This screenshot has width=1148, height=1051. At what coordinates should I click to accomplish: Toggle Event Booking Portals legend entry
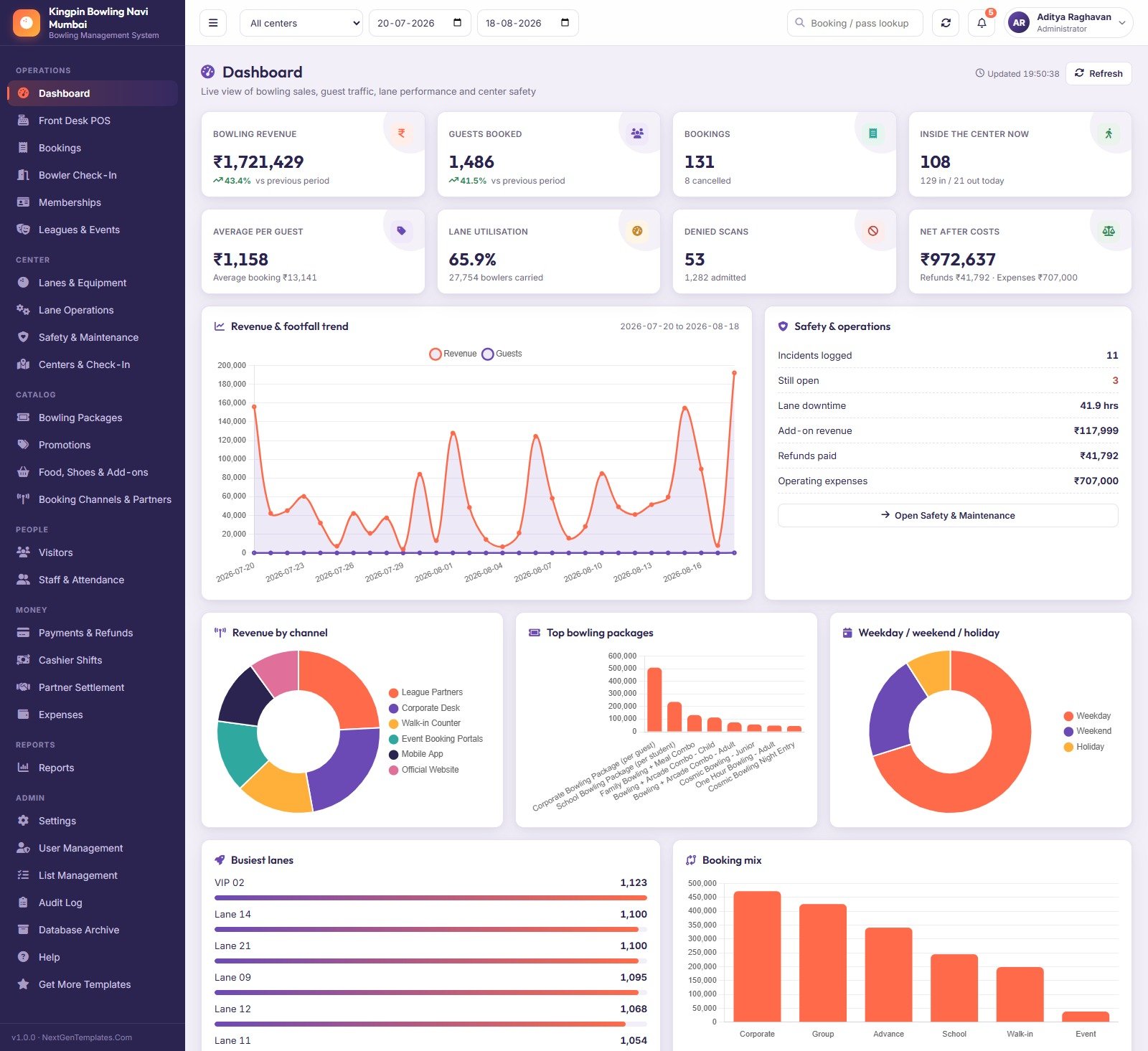pos(436,739)
